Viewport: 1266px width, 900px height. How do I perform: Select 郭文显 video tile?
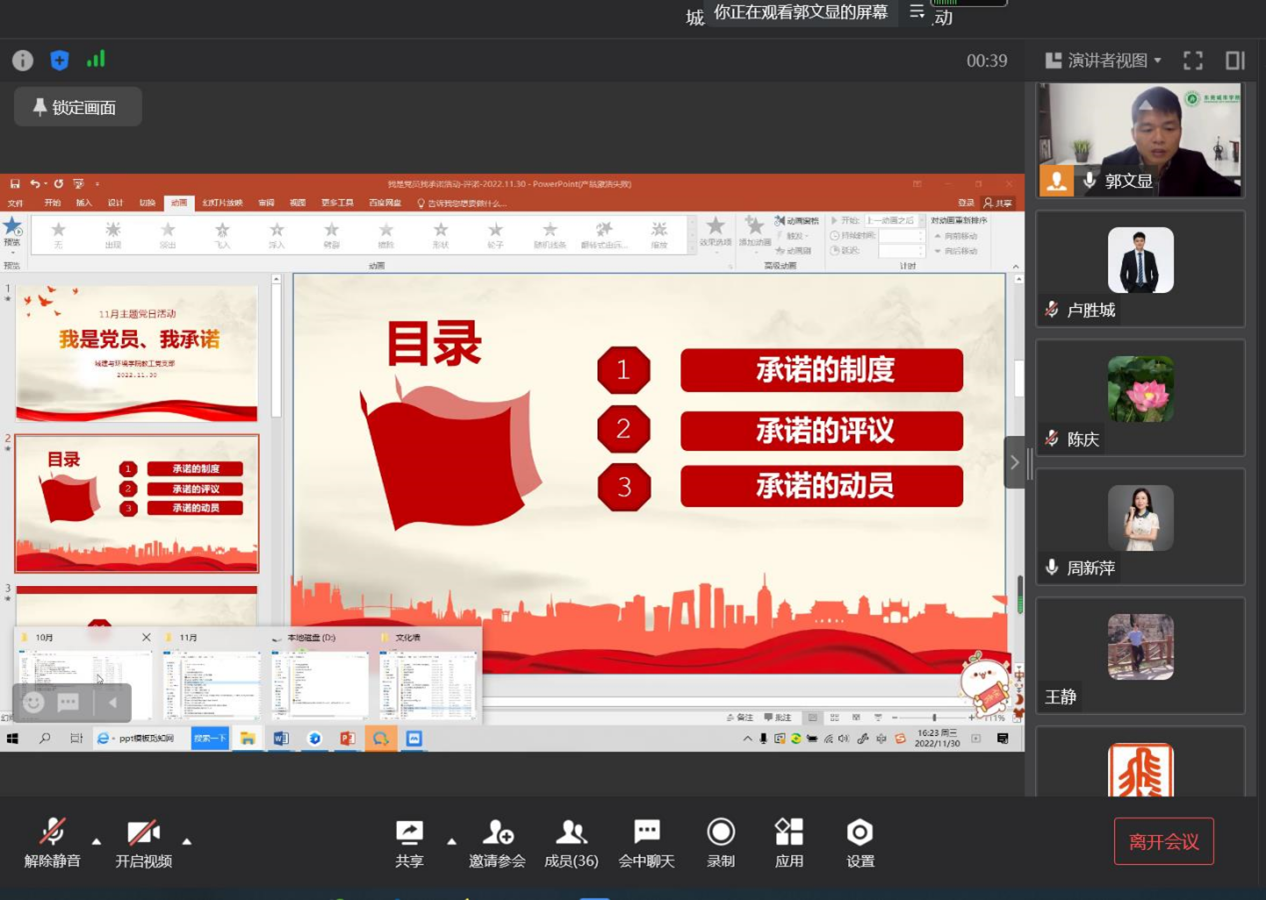click(x=1140, y=139)
